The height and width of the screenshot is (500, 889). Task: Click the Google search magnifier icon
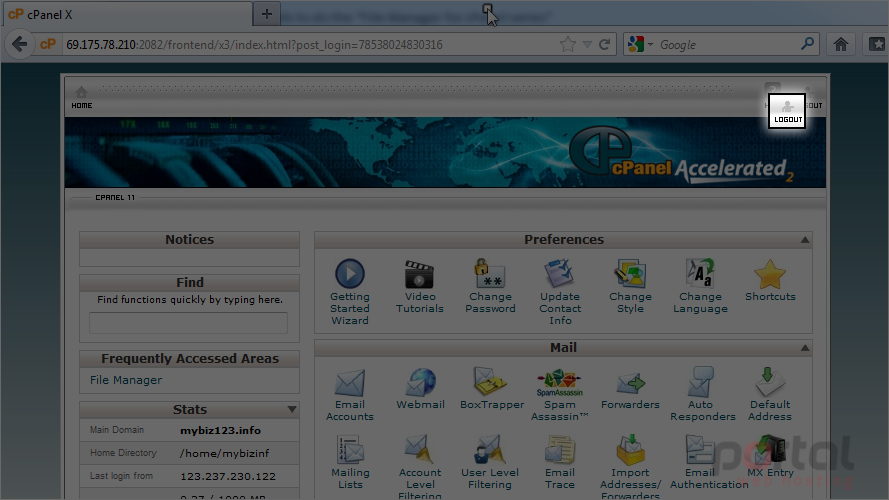coord(807,44)
